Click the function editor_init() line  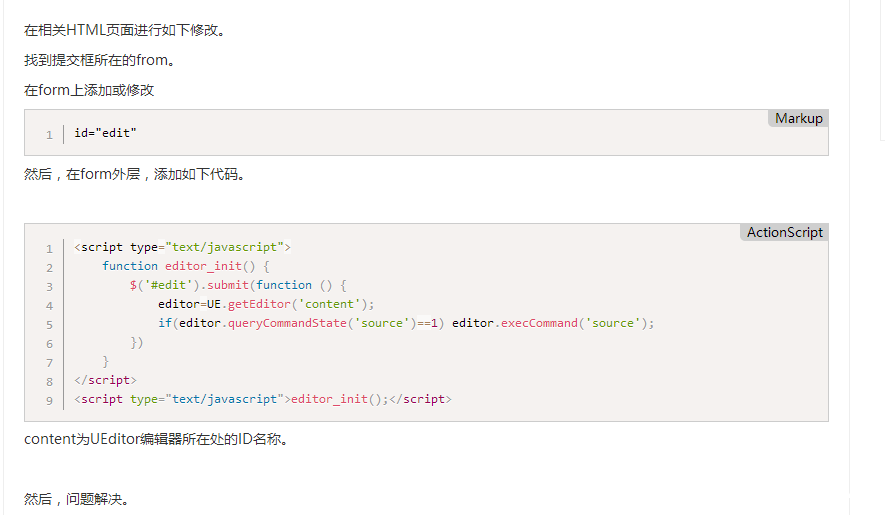pos(186,266)
